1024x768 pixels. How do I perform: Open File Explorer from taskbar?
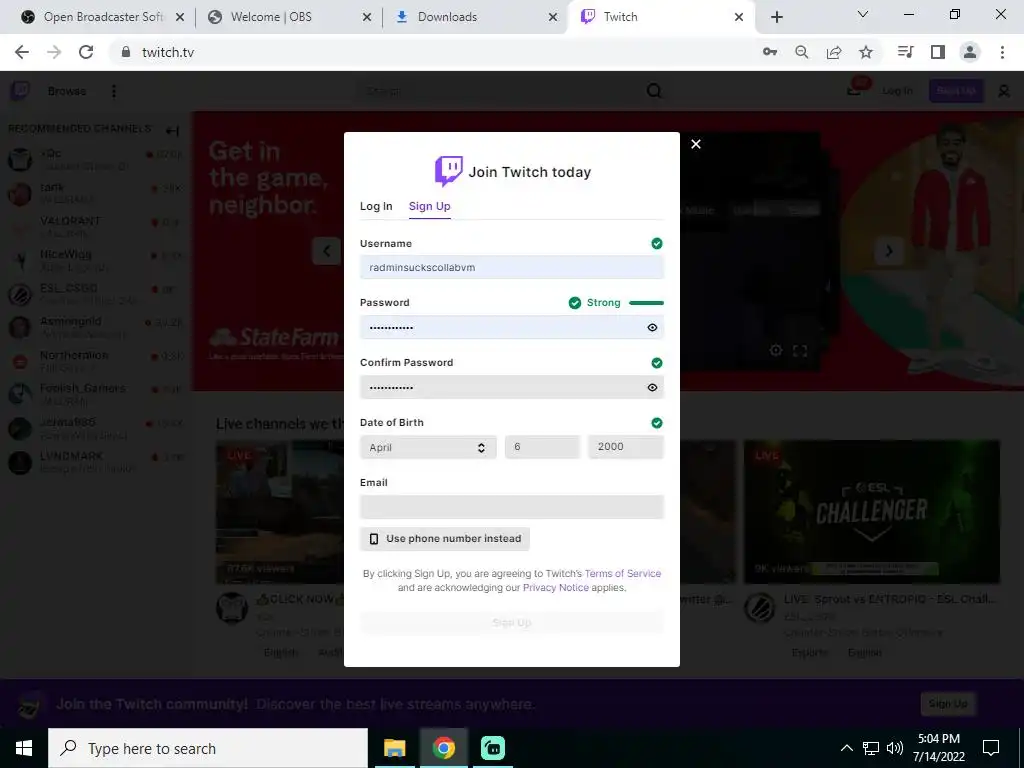click(x=394, y=748)
